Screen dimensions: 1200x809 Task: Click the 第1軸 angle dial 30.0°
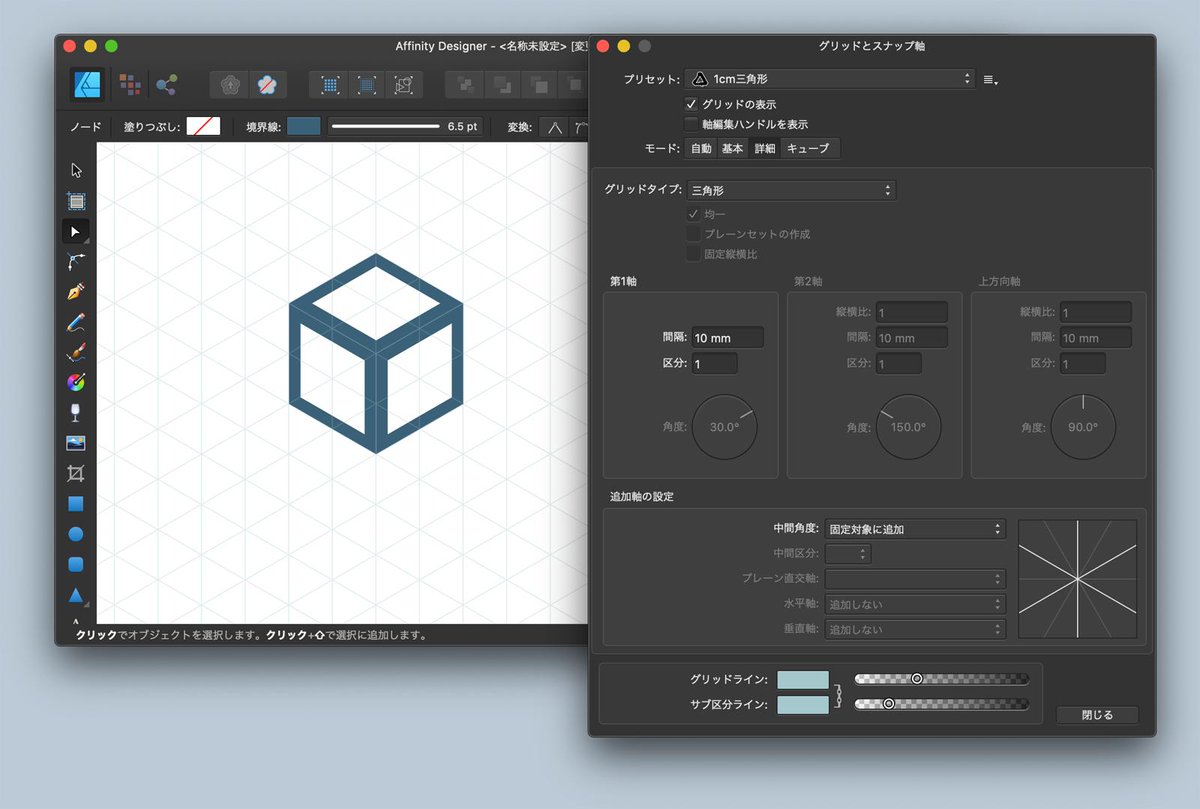725,427
